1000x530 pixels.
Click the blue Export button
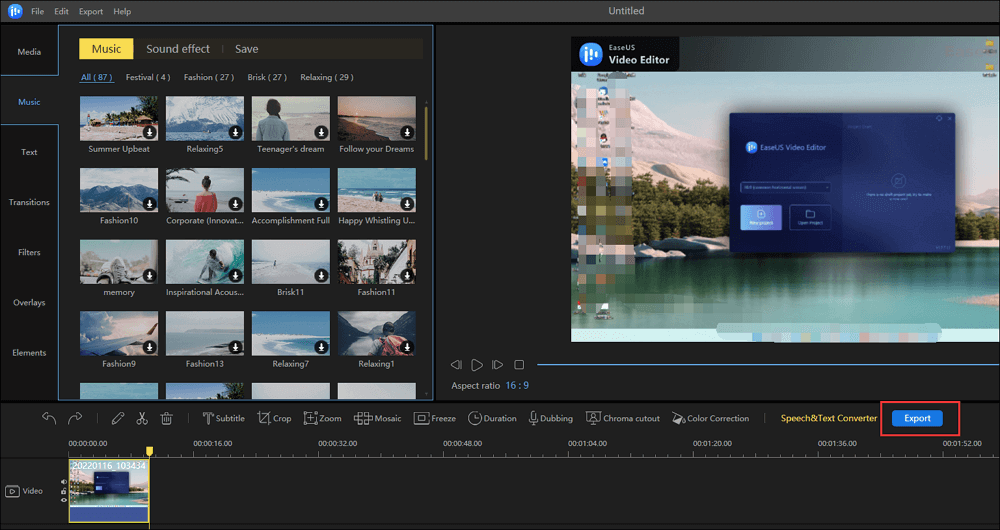tap(917, 418)
